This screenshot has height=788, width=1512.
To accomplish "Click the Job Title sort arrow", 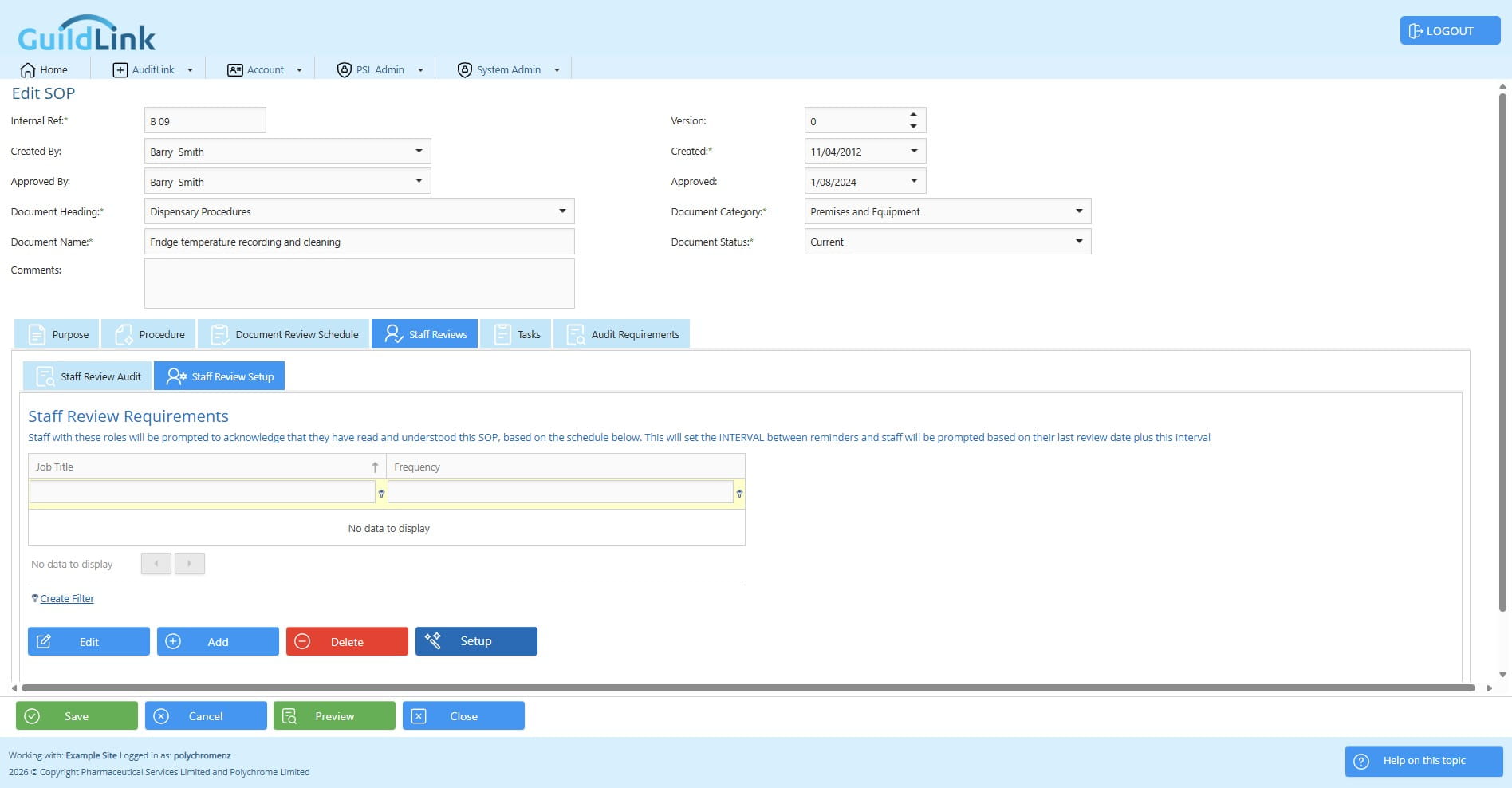I will (375, 467).
